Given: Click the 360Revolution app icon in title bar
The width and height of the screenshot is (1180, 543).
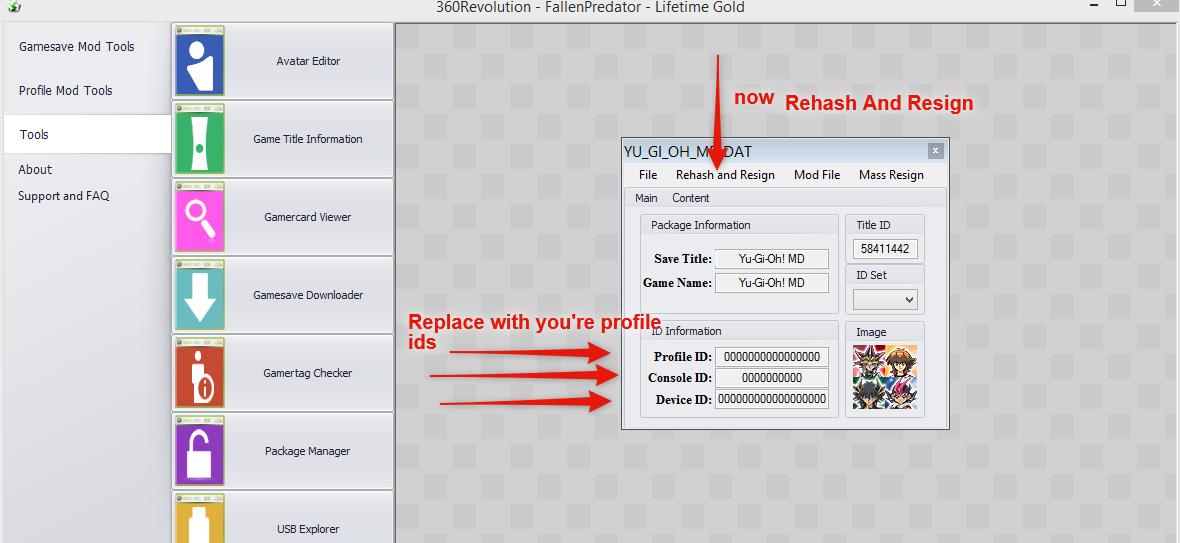Looking at the screenshot, I should pyautogui.click(x=14, y=7).
